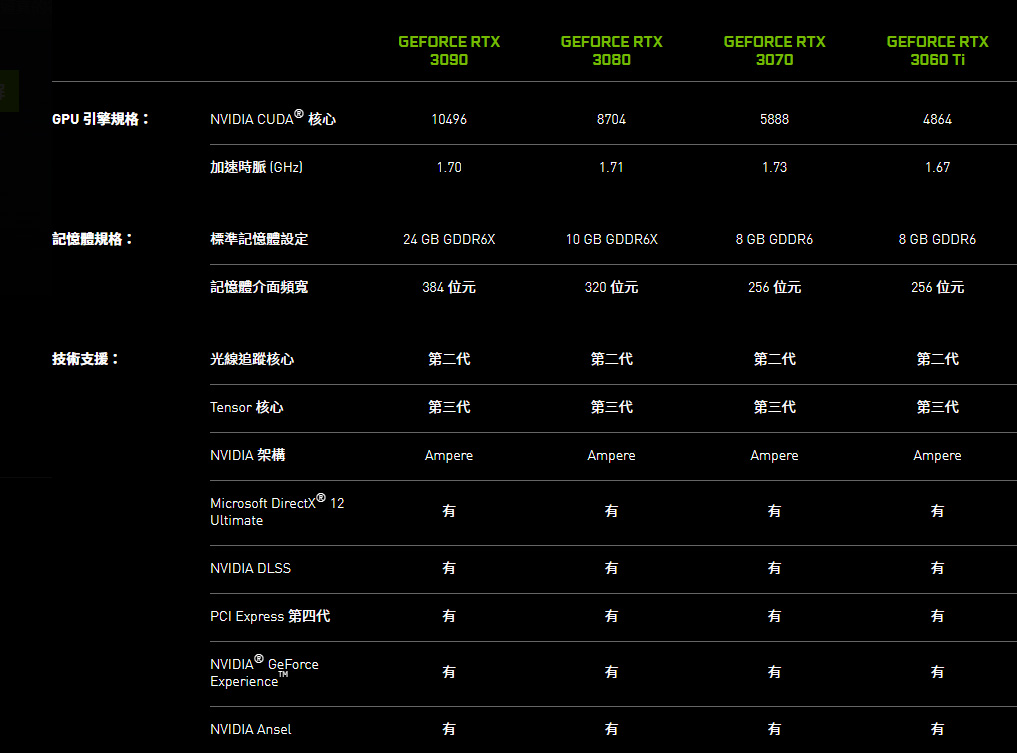
Task: Click the GeForce RTX 3090 column header
Action: click(x=449, y=51)
